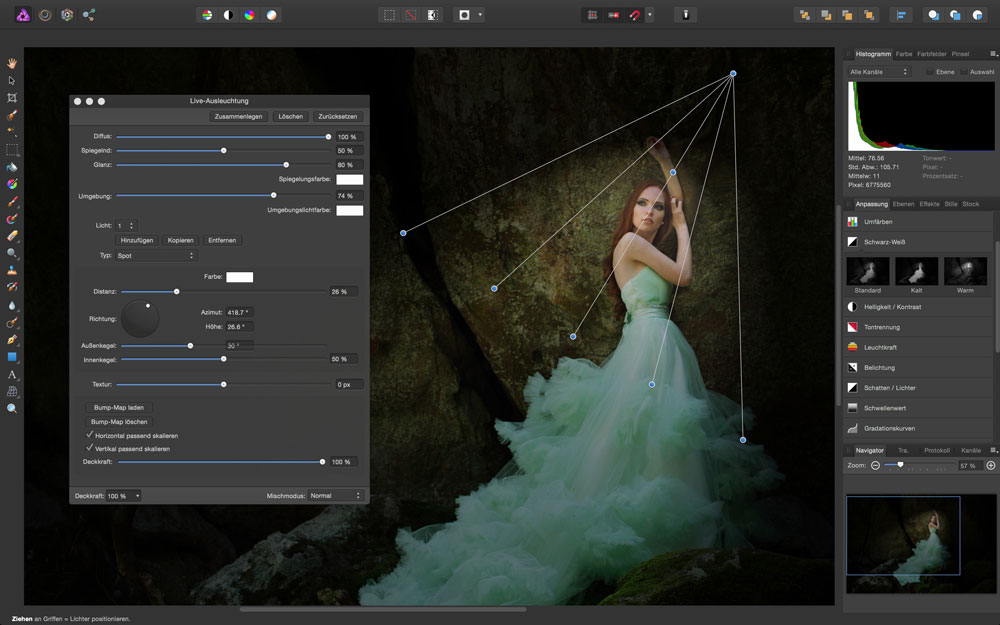Enable Horizontal passend skalieren

[x=88, y=435]
